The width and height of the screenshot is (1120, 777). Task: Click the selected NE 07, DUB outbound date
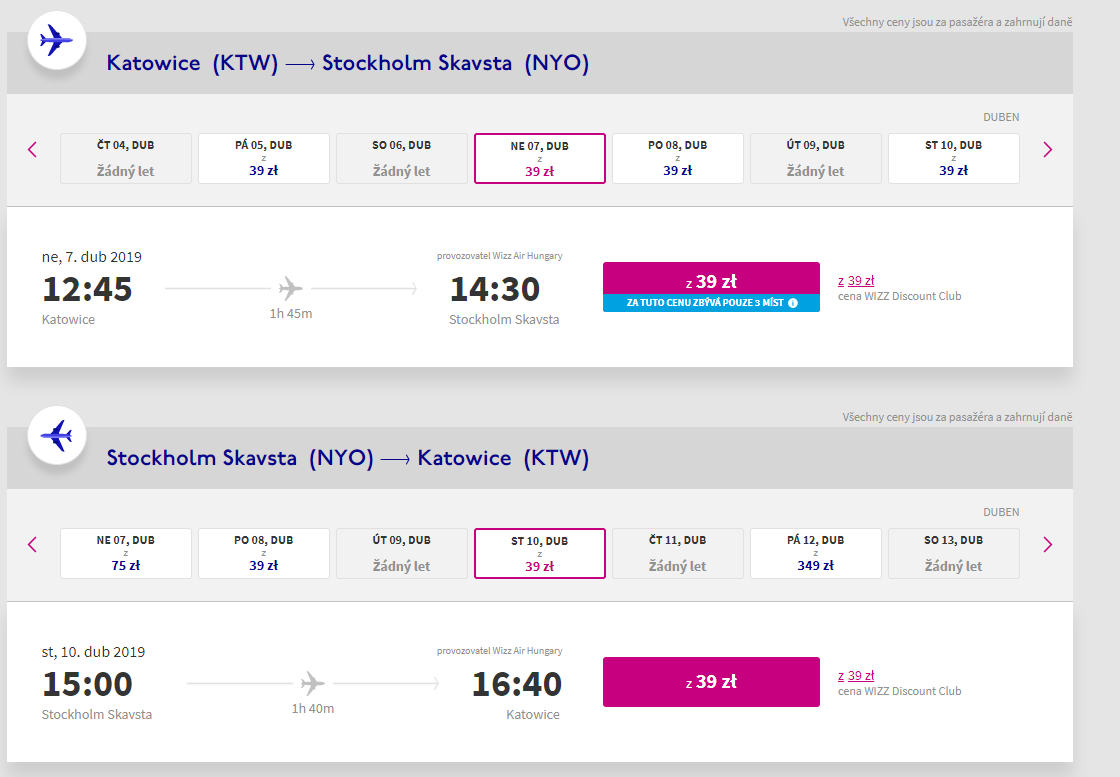[x=539, y=159]
